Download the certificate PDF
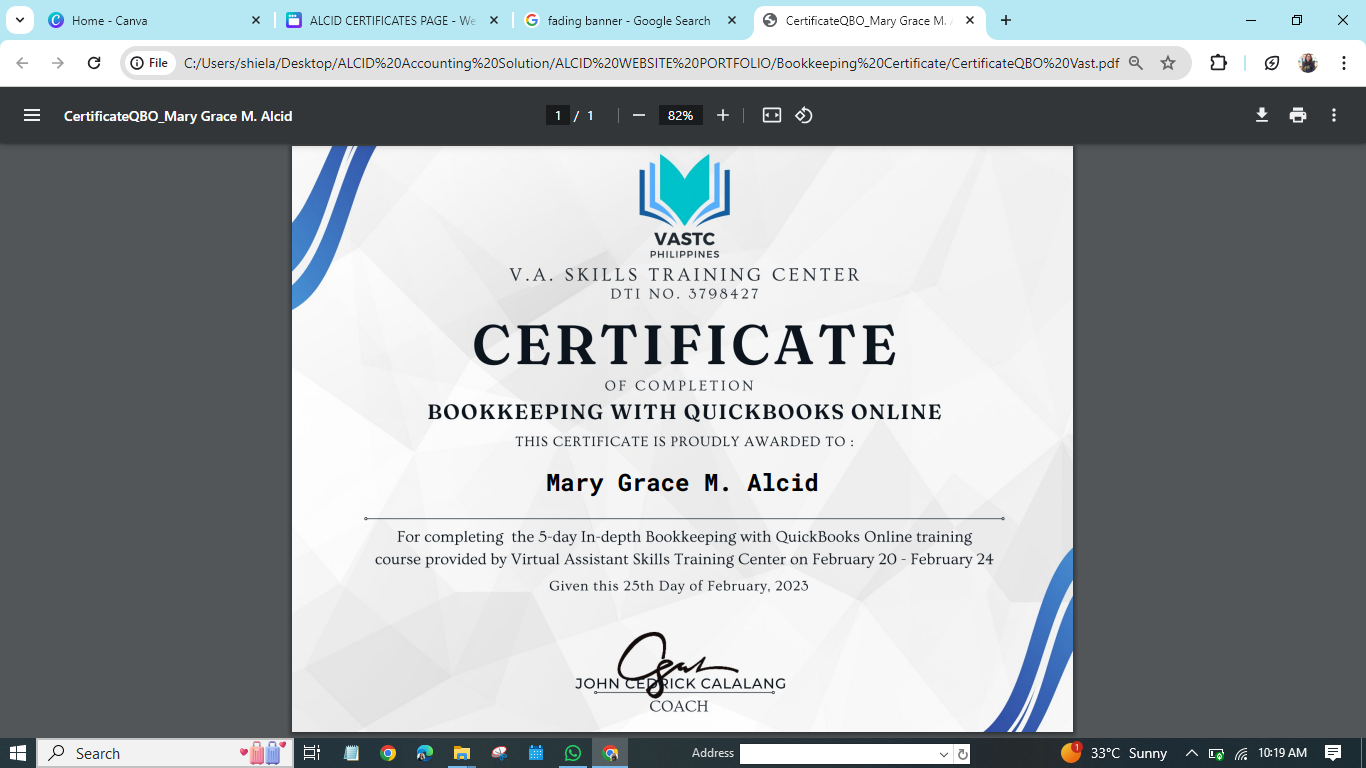Screen dimensions: 1366x768 click(1262, 116)
